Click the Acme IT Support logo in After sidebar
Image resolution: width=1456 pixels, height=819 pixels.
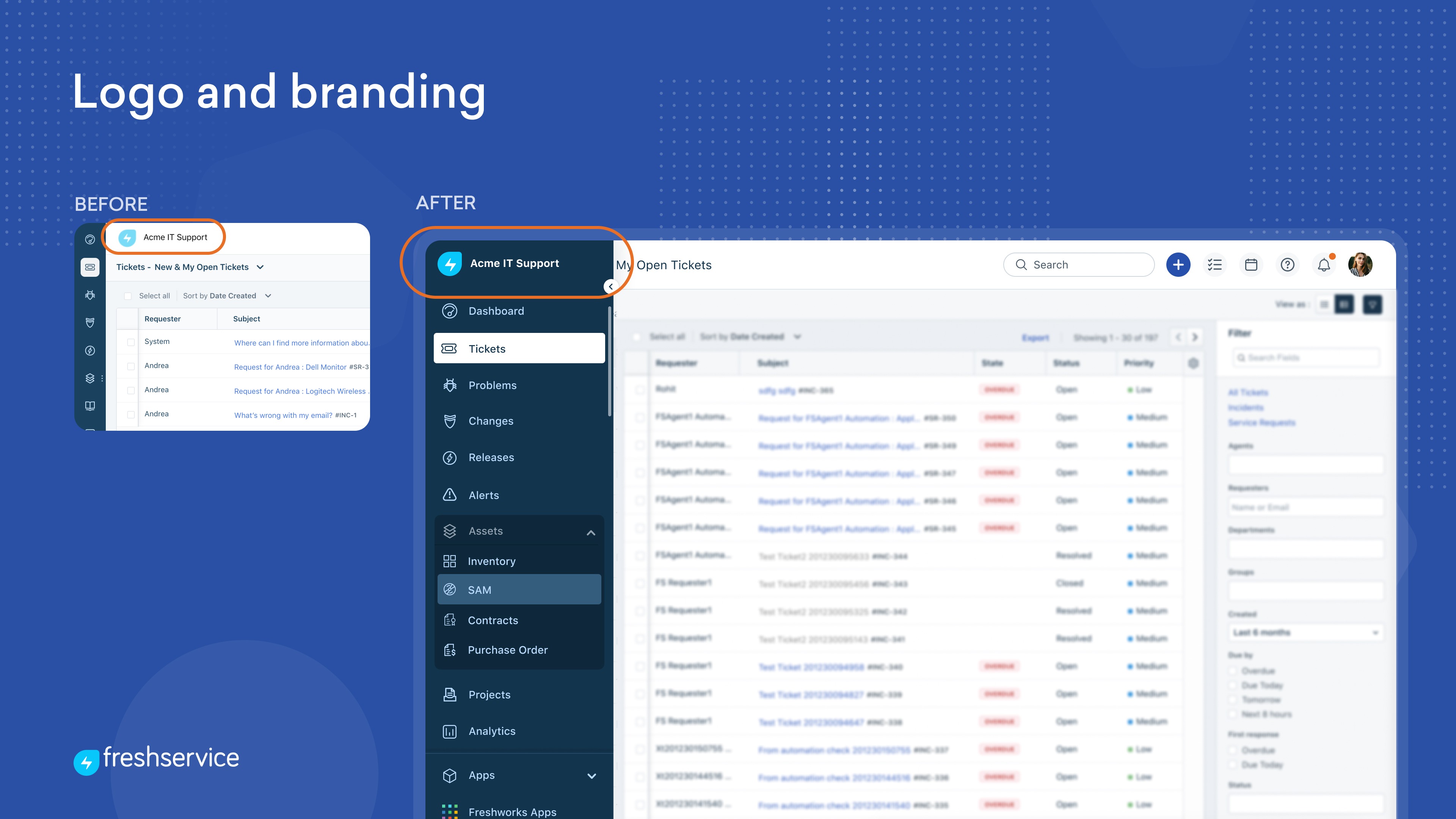tap(450, 264)
